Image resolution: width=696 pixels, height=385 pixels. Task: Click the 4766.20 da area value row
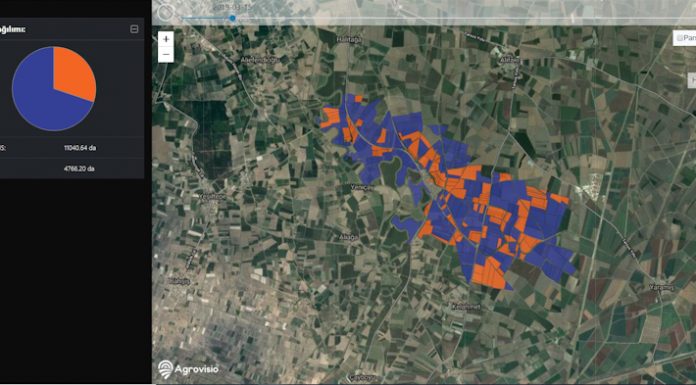click(71, 169)
